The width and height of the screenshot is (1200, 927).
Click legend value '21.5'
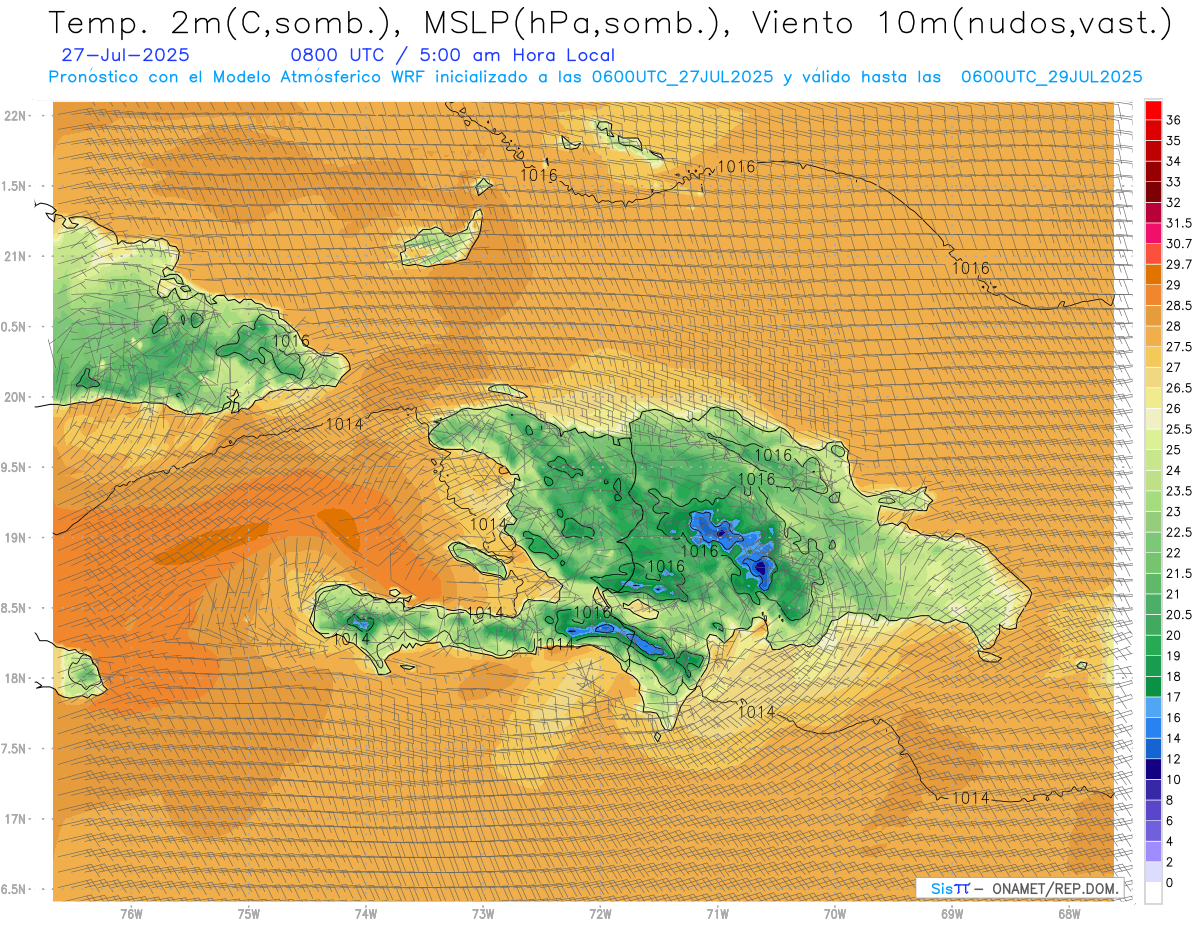coord(1179,573)
